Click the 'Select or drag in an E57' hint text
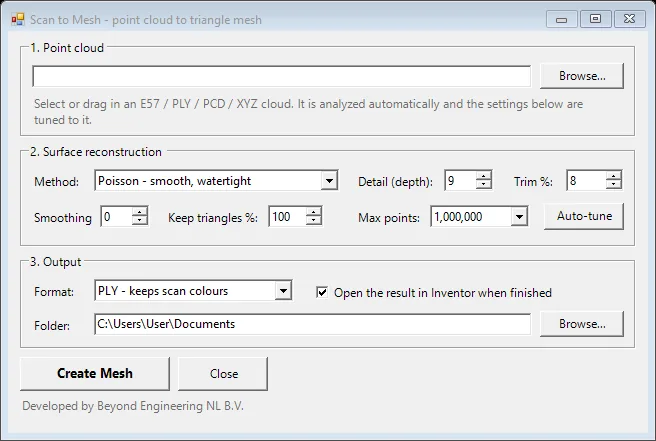 coord(308,112)
